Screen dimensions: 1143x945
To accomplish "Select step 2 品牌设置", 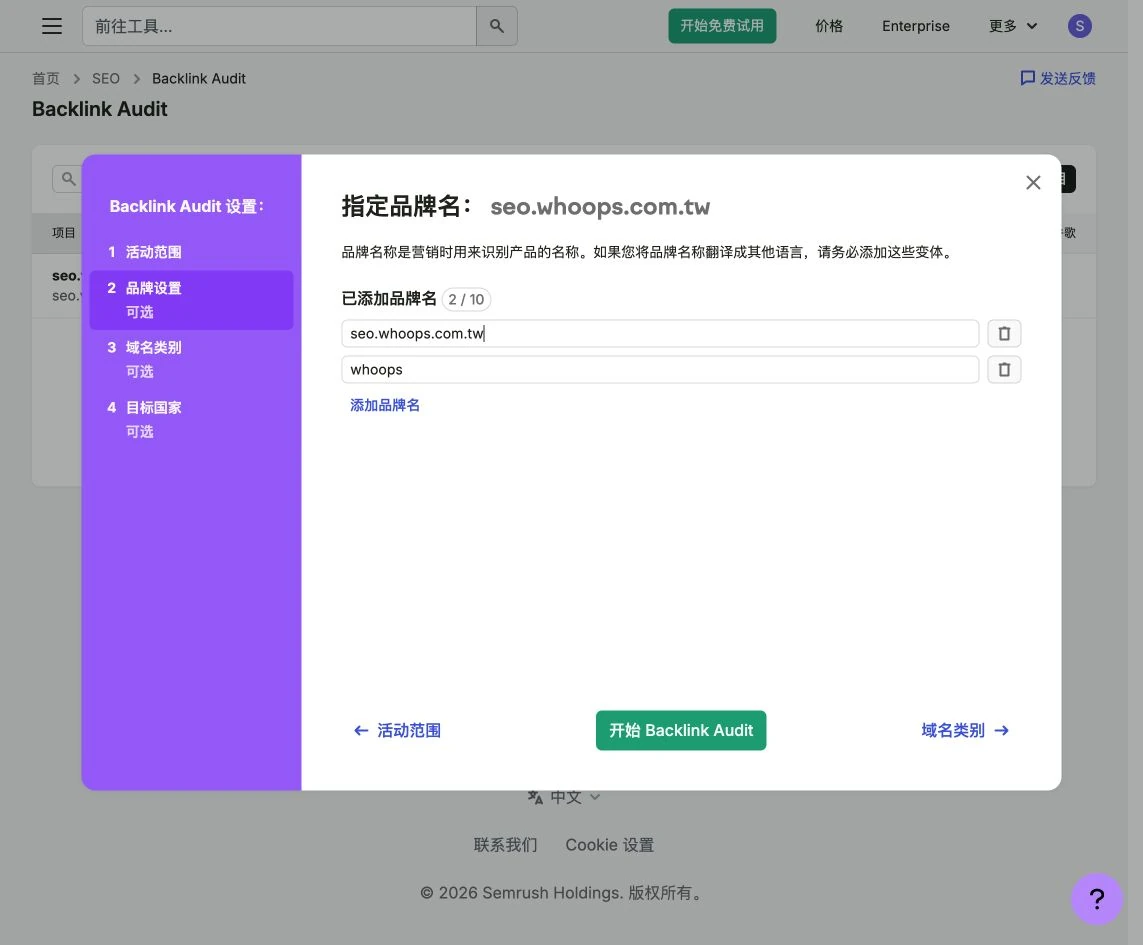I will pos(191,300).
